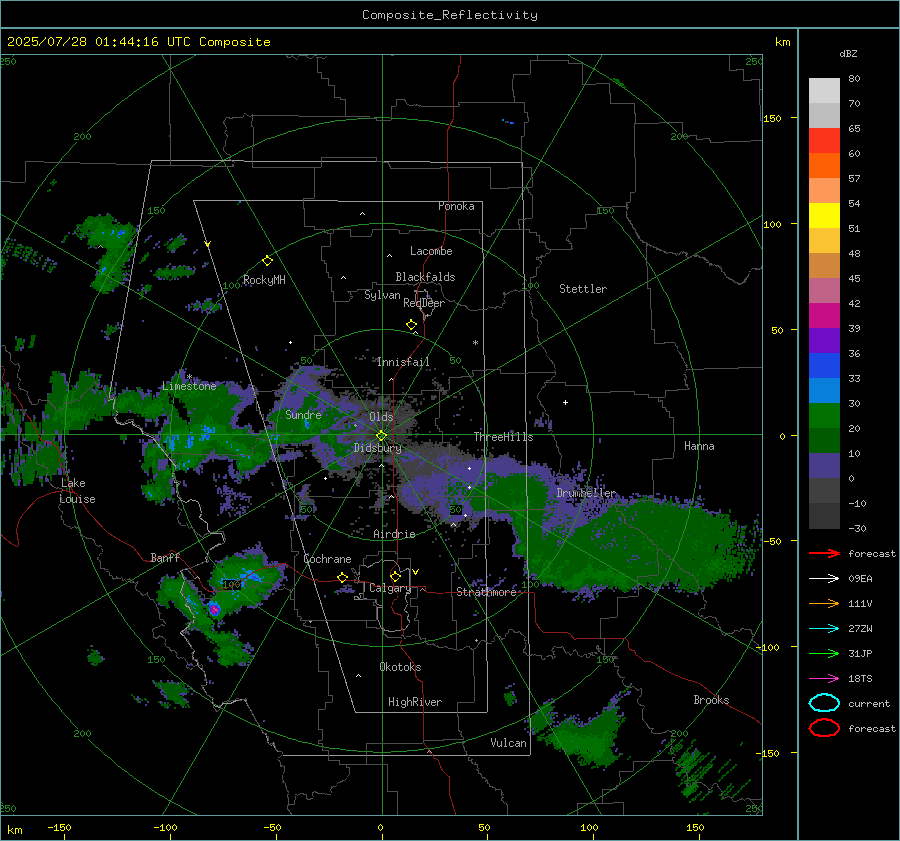The height and width of the screenshot is (841, 900).
Task: Click the Drumheller town label
Action: (x=586, y=493)
